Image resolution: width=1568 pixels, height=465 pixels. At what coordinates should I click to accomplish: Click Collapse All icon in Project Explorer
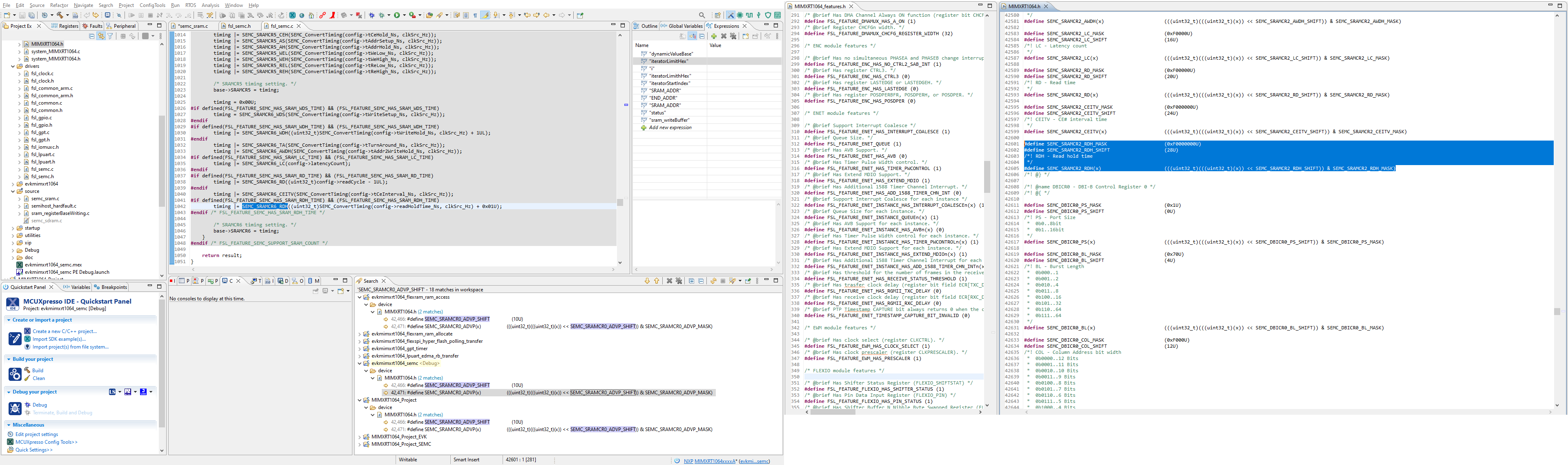[x=92, y=36]
